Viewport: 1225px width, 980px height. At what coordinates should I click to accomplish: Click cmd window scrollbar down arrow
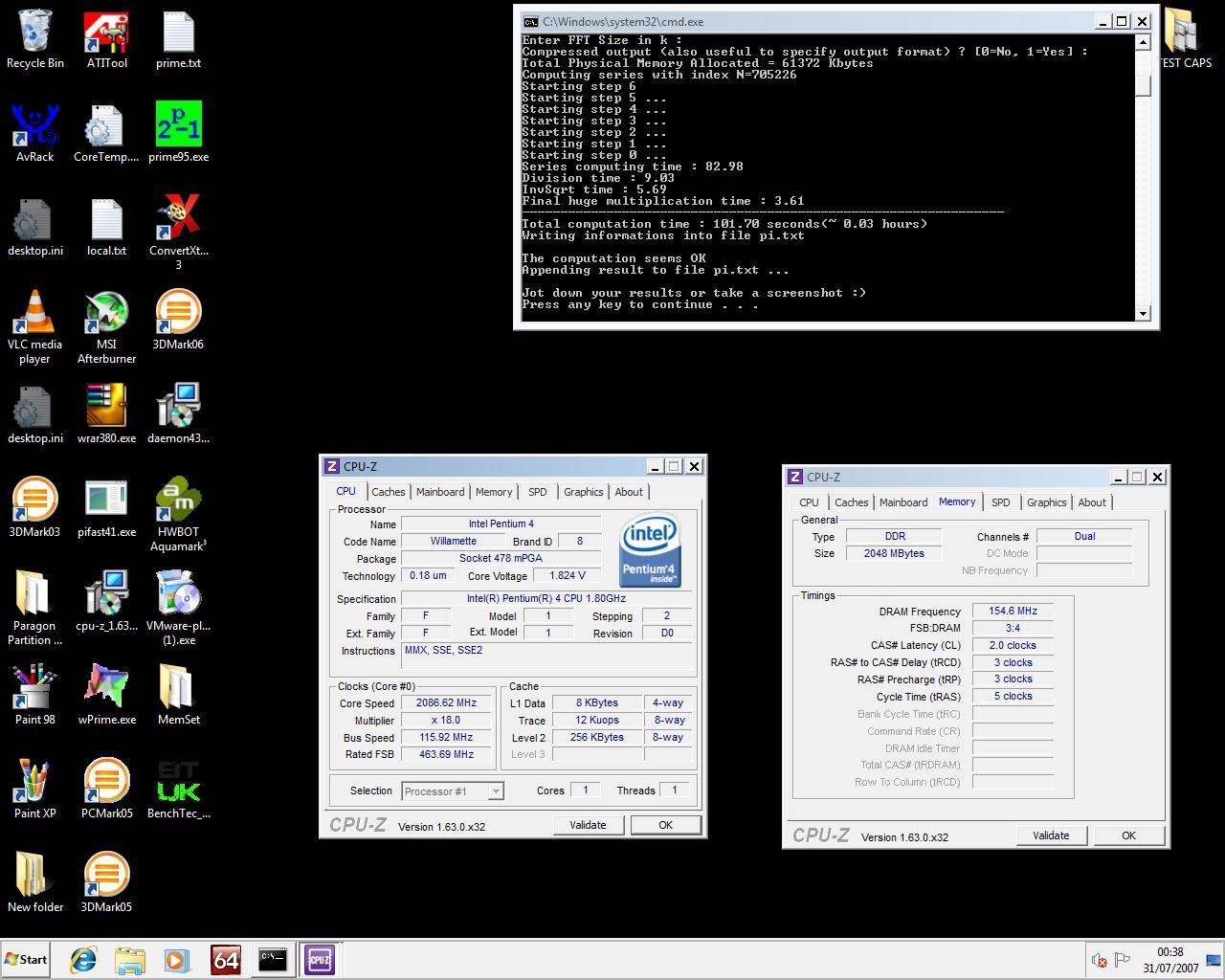point(1143,313)
